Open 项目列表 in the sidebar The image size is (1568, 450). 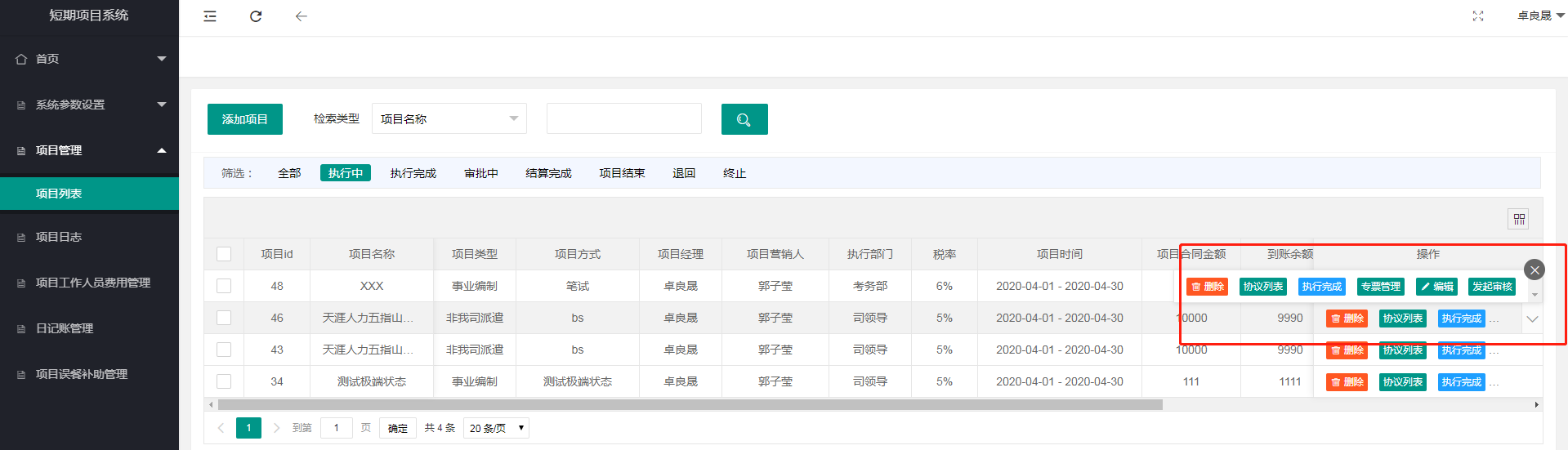pos(89,194)
